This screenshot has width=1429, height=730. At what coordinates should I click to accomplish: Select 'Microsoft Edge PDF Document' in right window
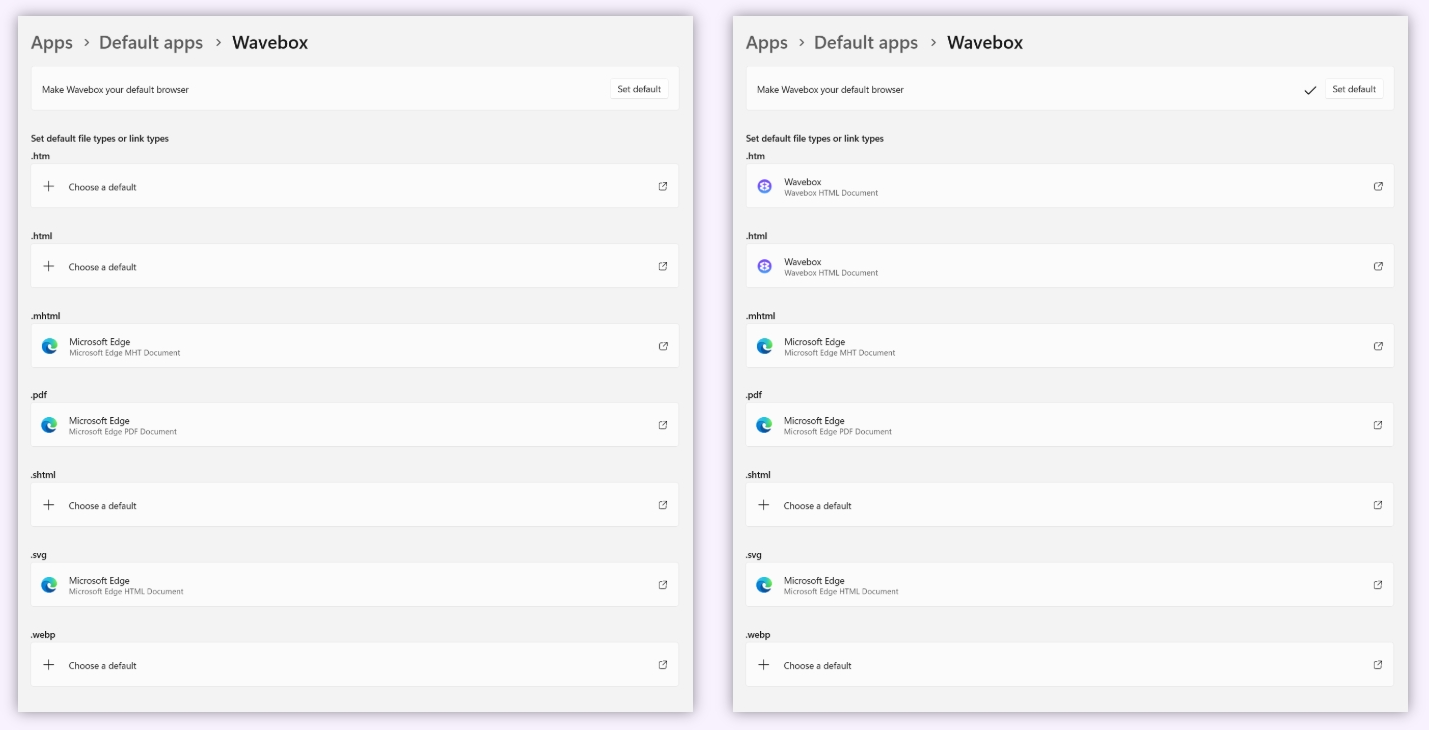838,432
